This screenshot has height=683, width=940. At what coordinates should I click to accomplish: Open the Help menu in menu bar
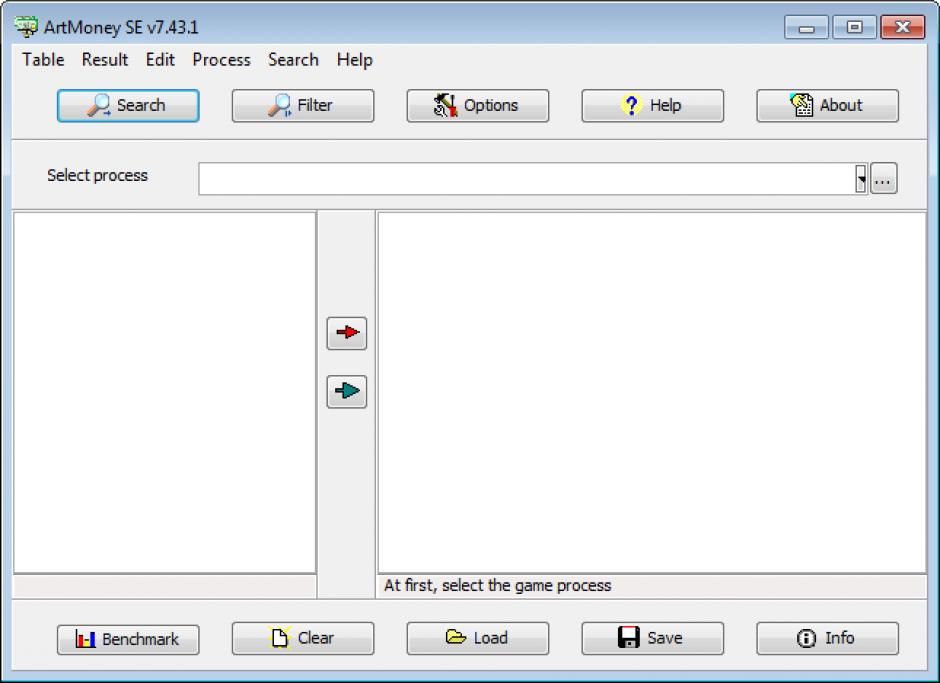354,60
